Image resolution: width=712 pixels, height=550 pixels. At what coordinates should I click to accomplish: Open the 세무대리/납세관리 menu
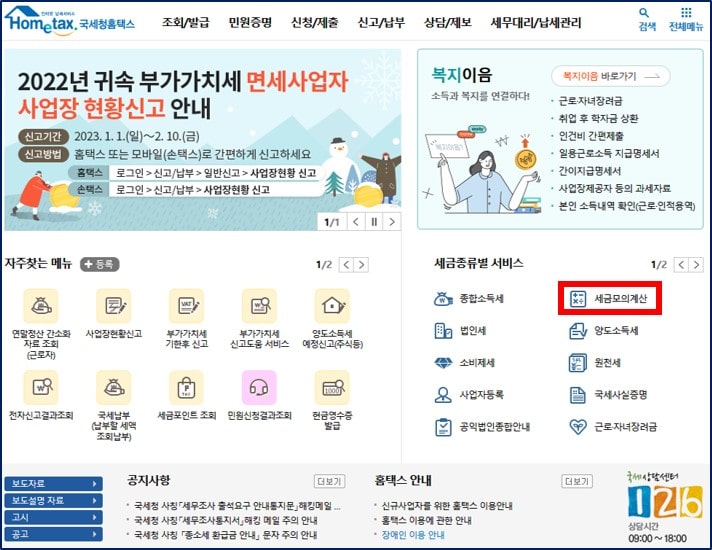pyautogui.click(x=536, y=22)
